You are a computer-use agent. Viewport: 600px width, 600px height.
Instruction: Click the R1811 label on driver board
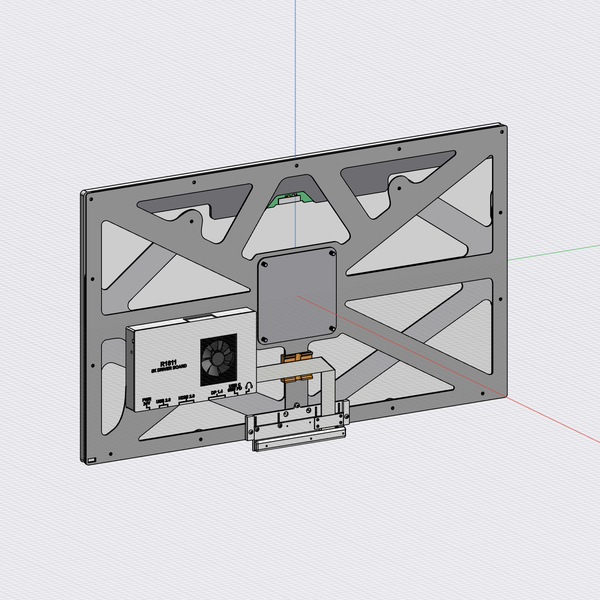coord(168,363)
